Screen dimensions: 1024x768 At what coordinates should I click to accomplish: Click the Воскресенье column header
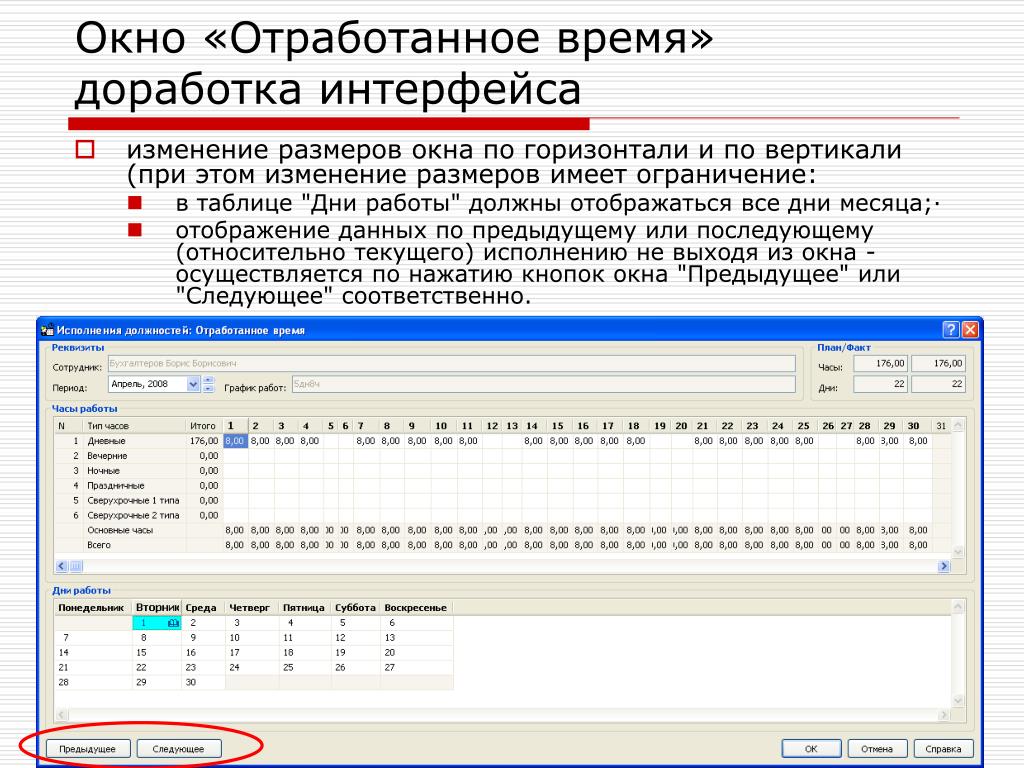tap(415, 607)
